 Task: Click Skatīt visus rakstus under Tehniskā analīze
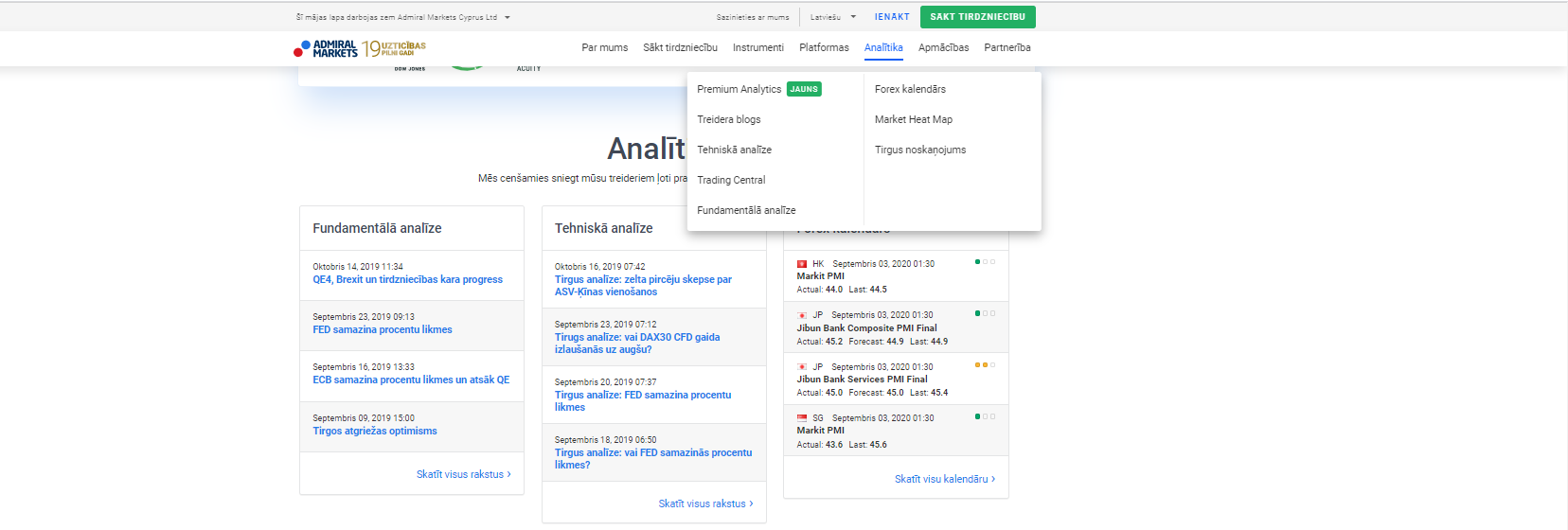(x=706, y=503)
